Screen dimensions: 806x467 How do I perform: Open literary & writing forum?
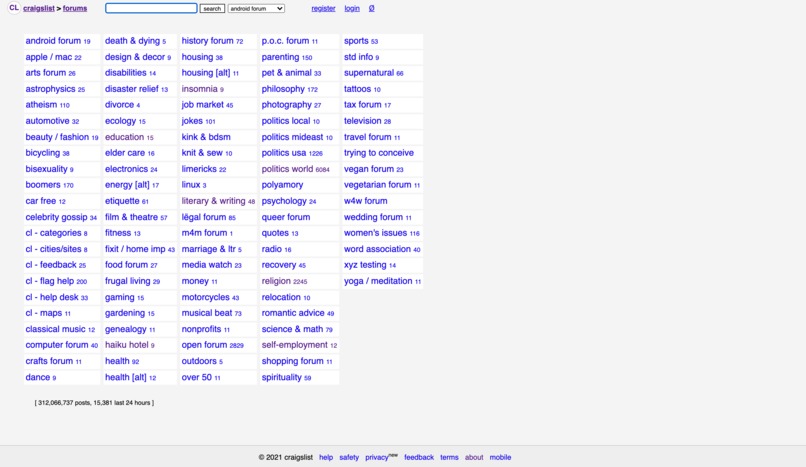point(213,201)
